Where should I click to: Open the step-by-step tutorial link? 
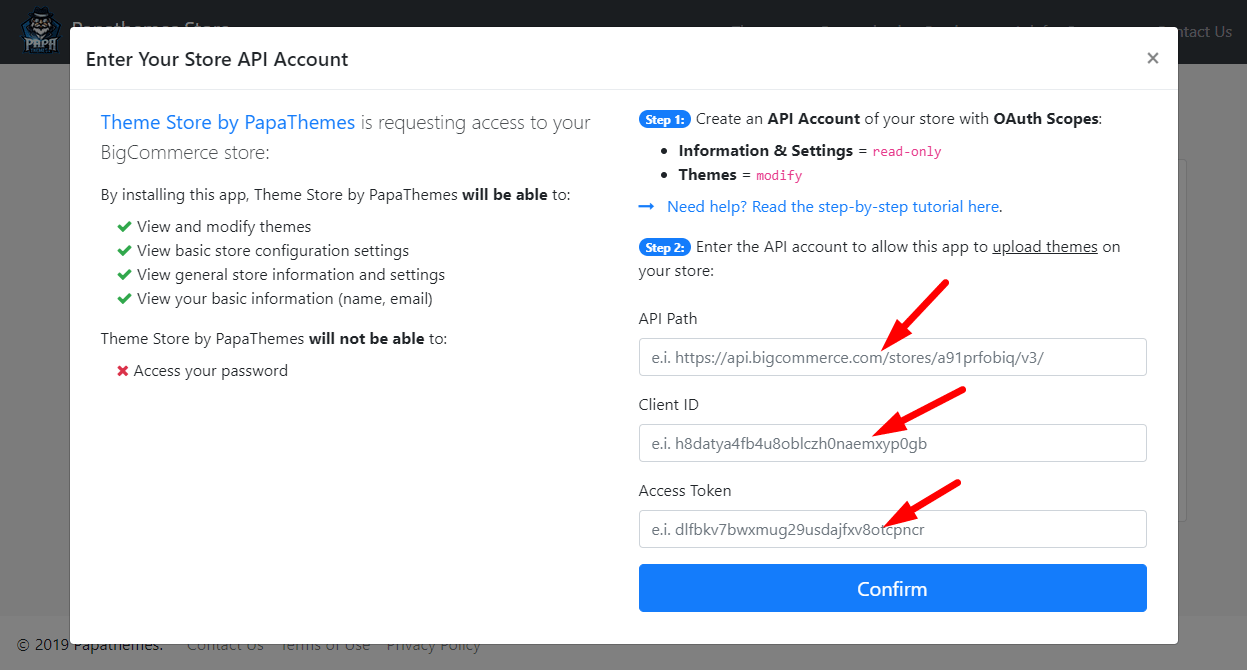point(834,207)
